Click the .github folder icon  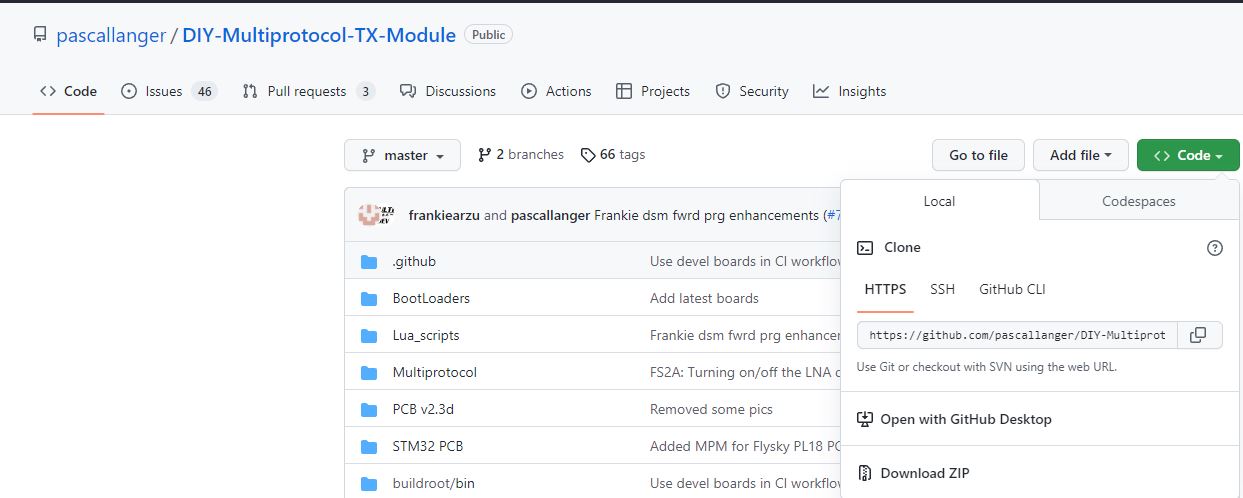[x=369, y=261]
